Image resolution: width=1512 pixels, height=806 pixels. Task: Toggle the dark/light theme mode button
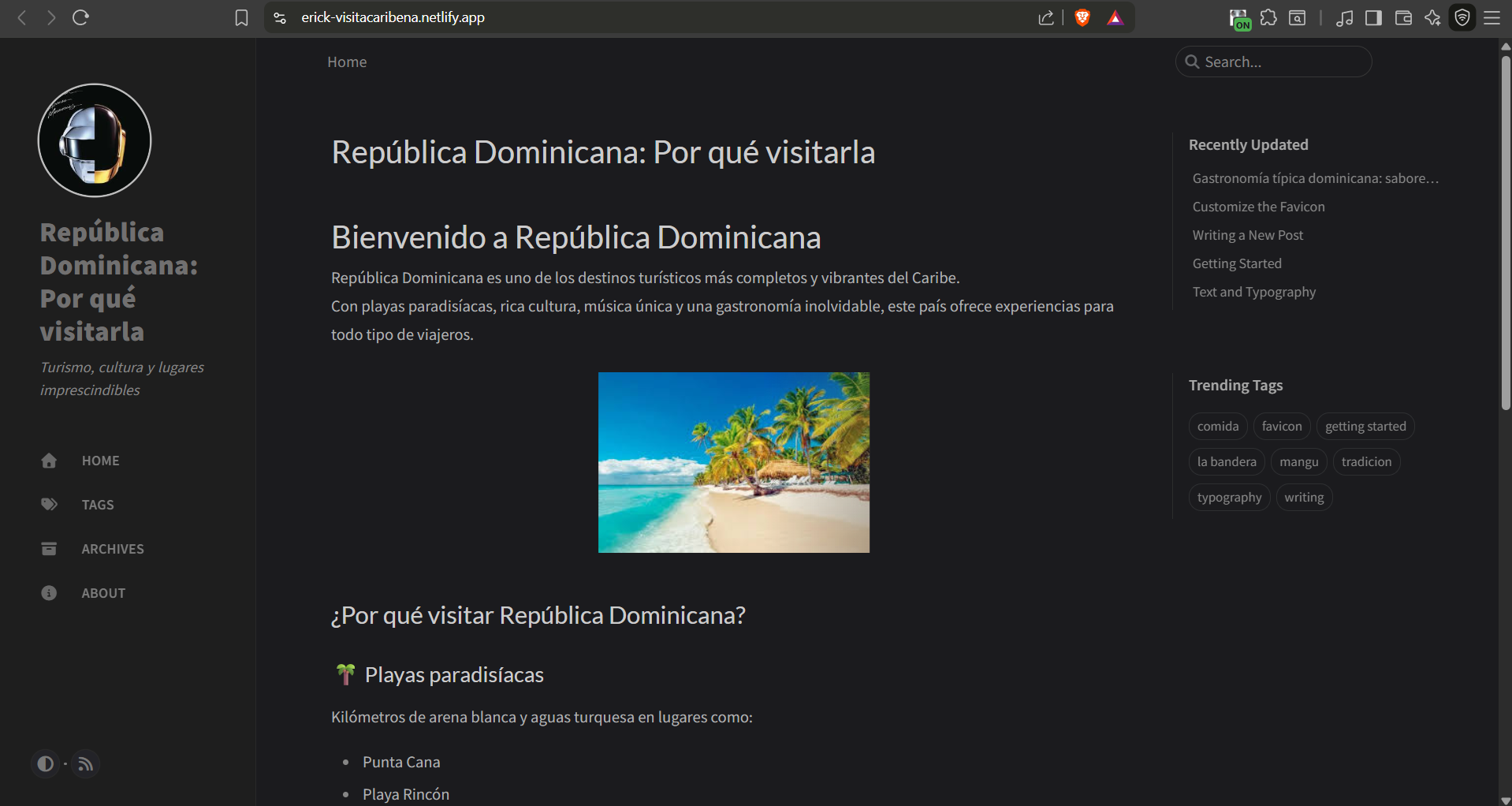(x=46, y=763)
